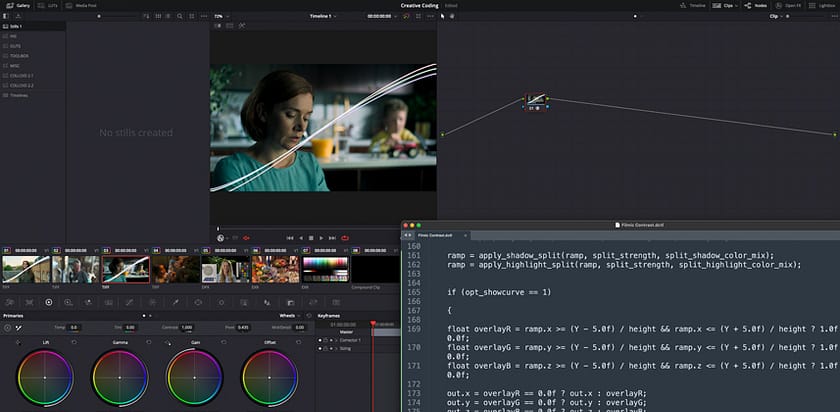Play the clip forward

(321, 238)
